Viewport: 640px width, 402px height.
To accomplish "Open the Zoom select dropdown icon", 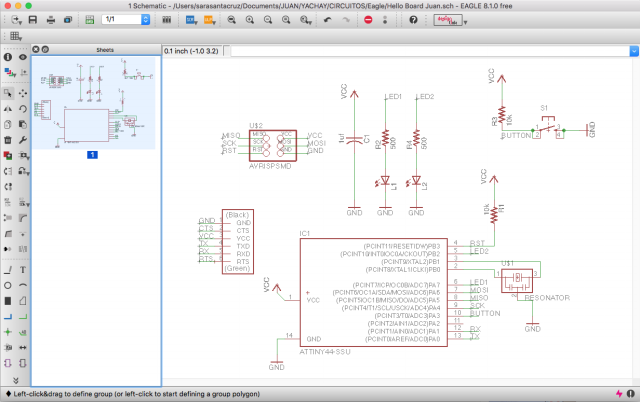I will [x=306, y=20].
